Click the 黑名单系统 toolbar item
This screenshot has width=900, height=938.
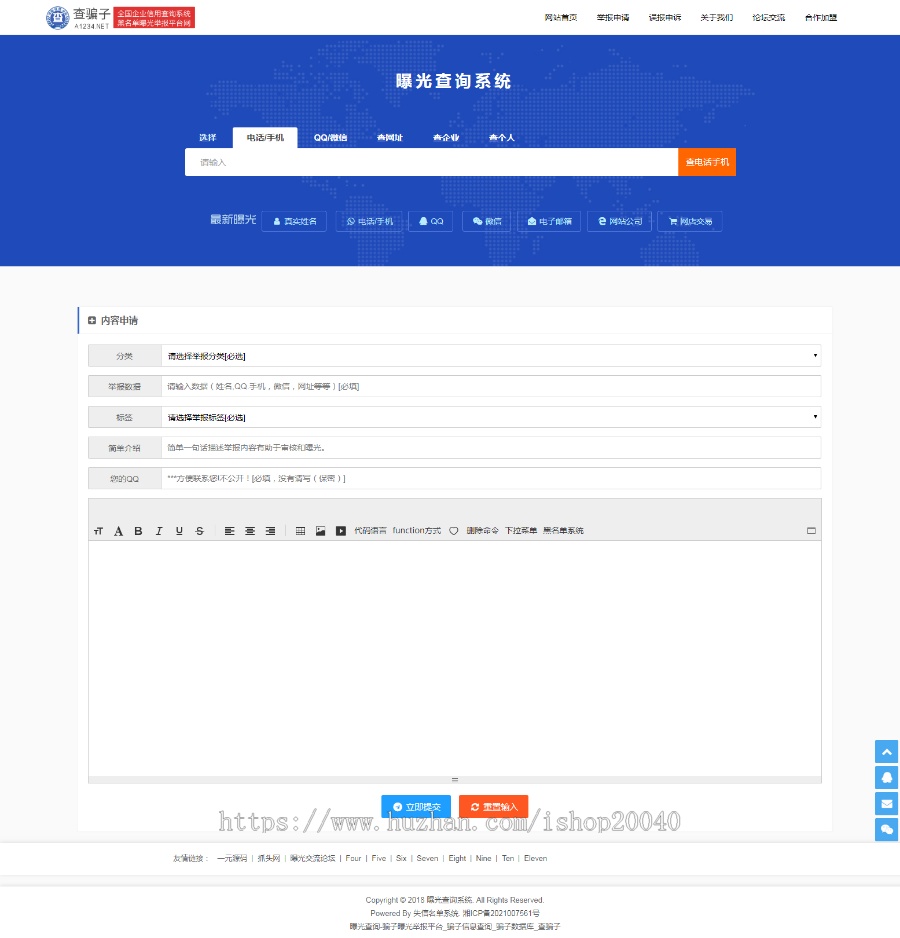[563, 531]
